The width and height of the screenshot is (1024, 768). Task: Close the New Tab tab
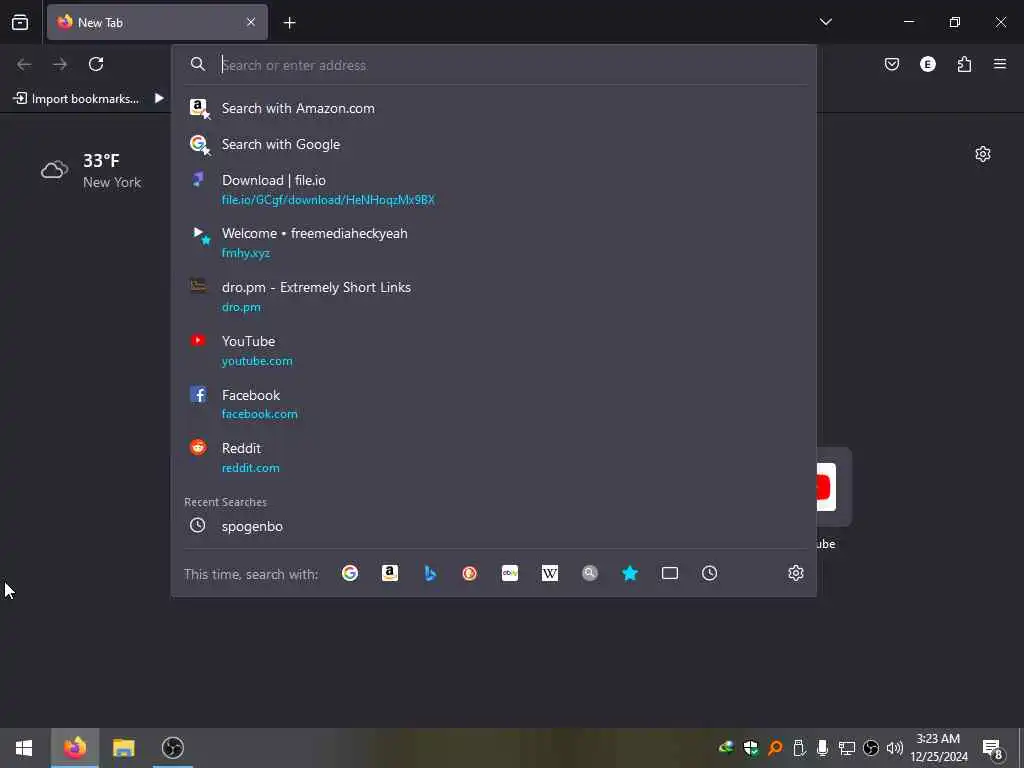tap(251, 22)
